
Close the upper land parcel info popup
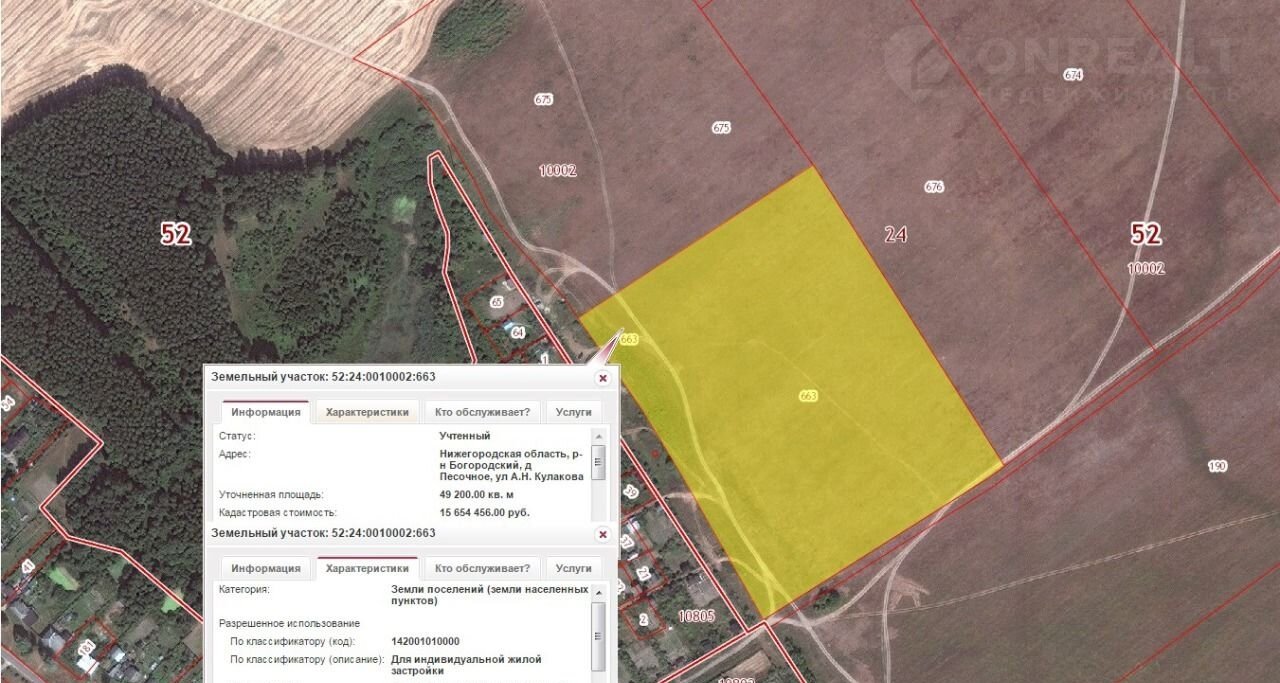(x=602, y=378)
